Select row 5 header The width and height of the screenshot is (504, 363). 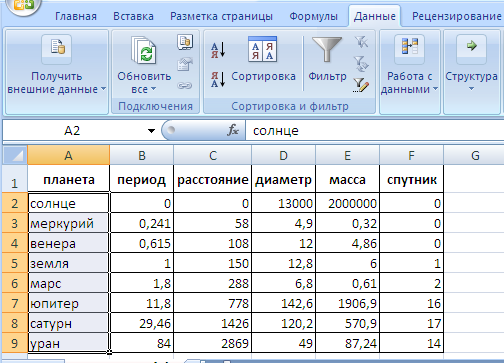tap(15, 263)
